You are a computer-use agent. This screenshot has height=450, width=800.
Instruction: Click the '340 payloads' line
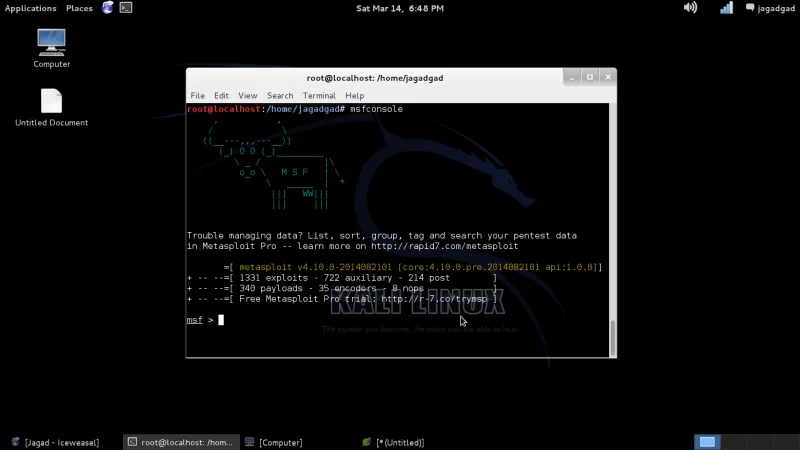pyautogui.click(x=342, y=288)
